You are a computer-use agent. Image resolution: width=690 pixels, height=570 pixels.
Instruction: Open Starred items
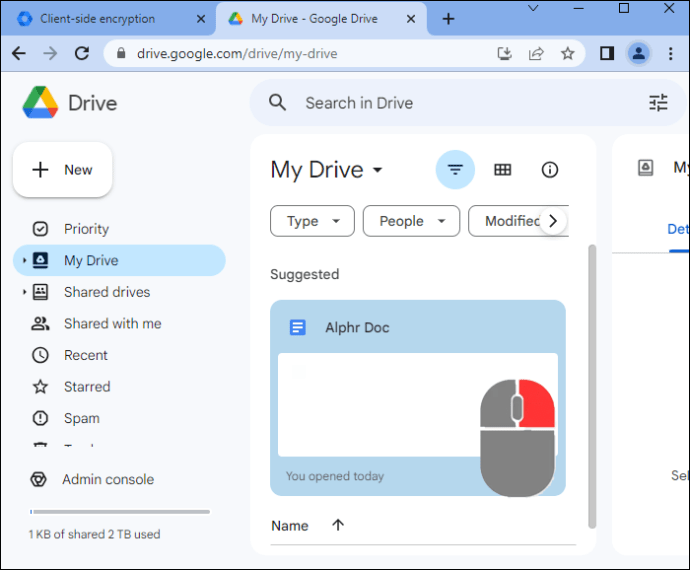coord(119,386)
